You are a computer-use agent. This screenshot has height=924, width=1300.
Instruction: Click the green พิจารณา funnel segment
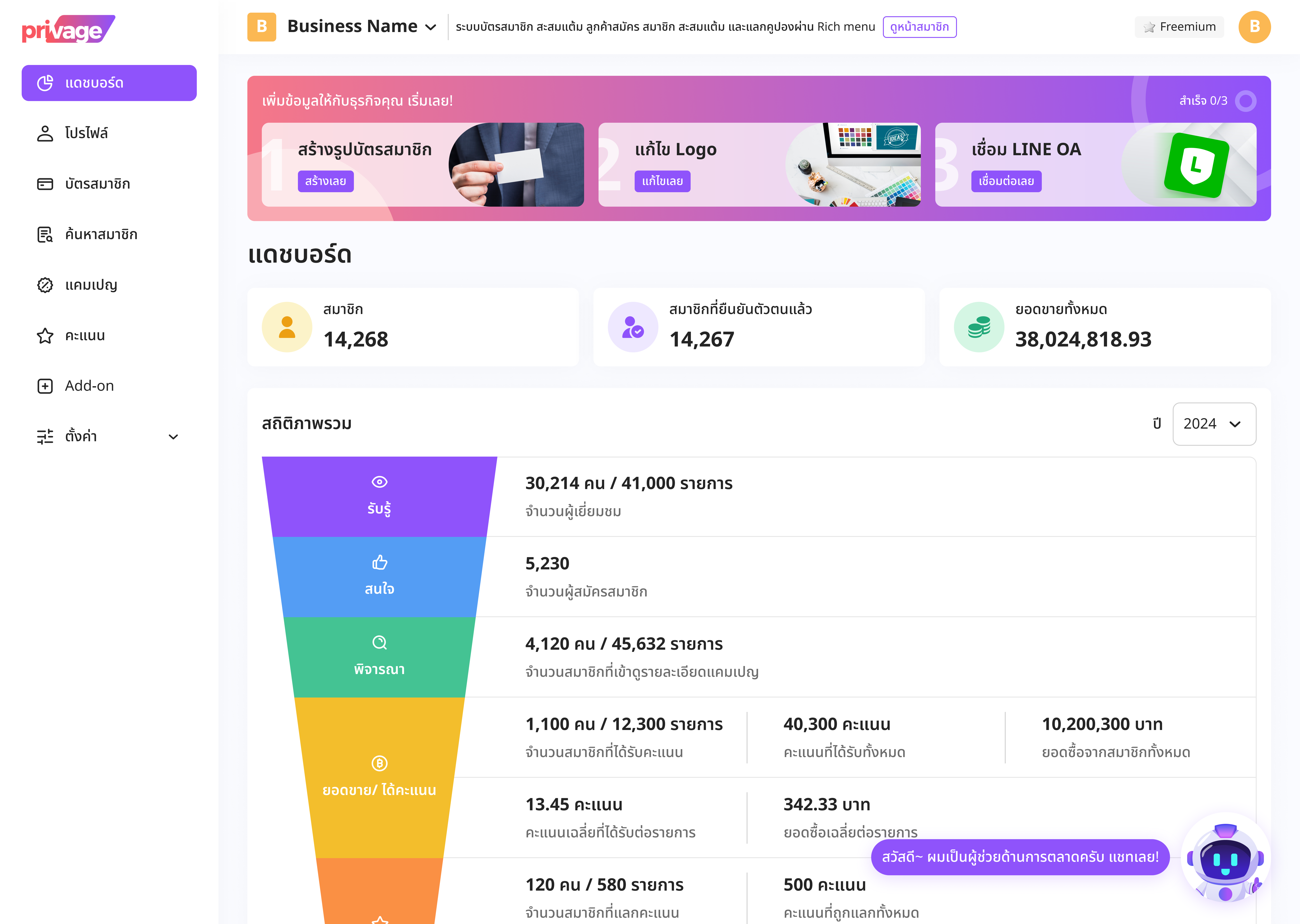(380, 657)
